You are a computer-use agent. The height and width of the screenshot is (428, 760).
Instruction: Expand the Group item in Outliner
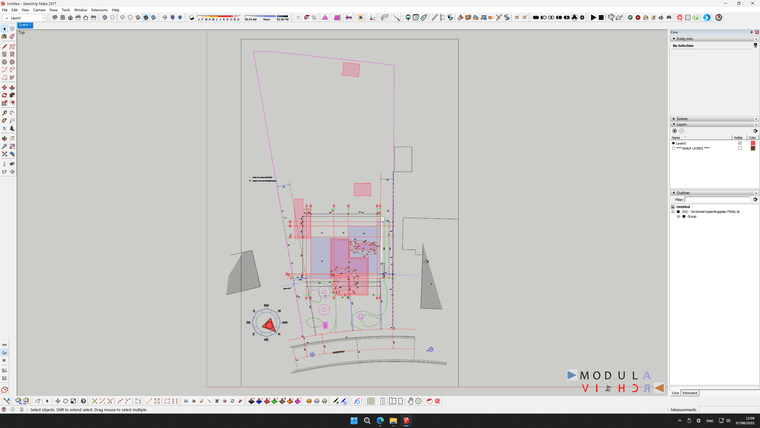click(679, 217)
